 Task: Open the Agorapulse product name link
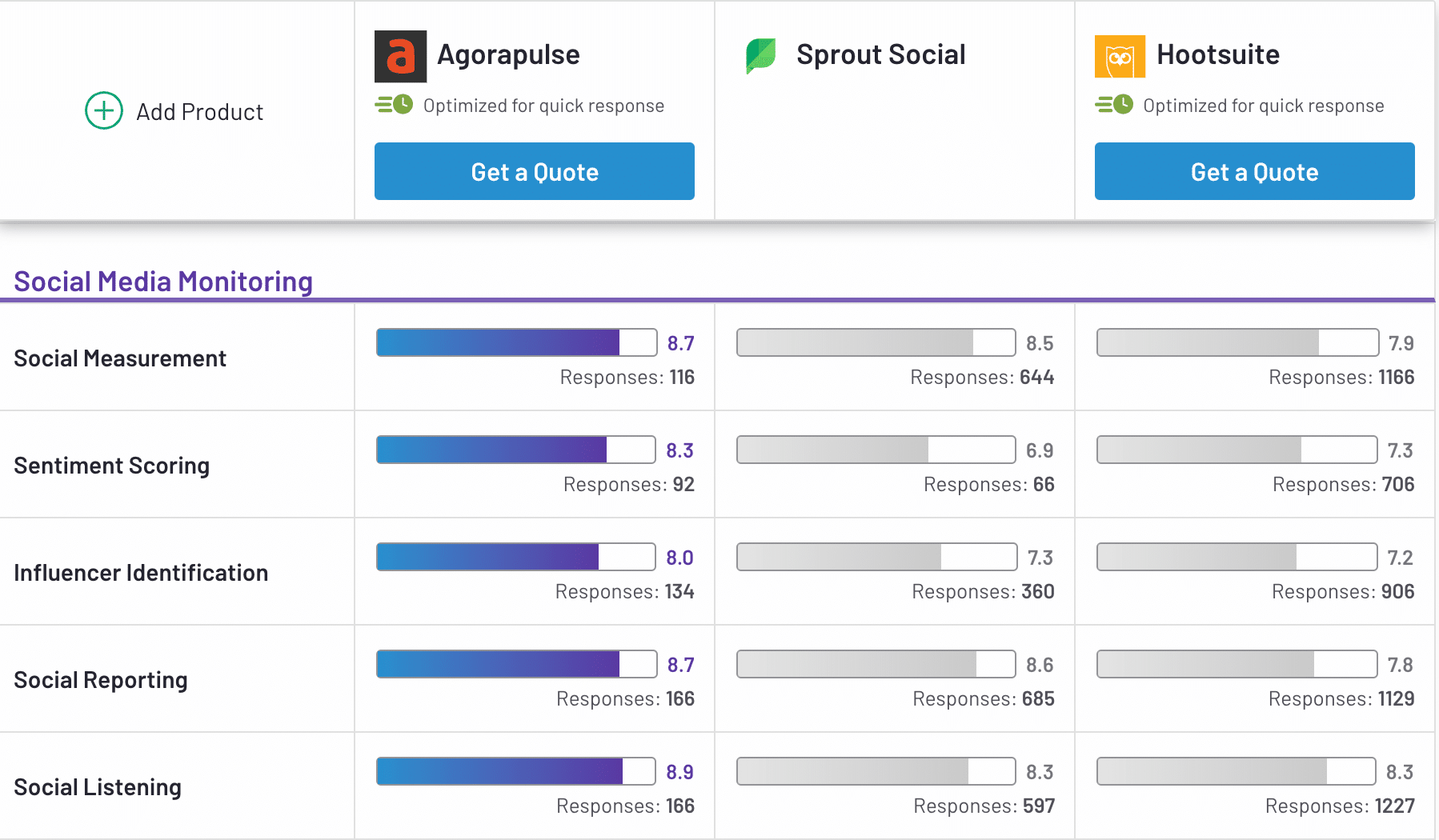click(x=508, y=54)
